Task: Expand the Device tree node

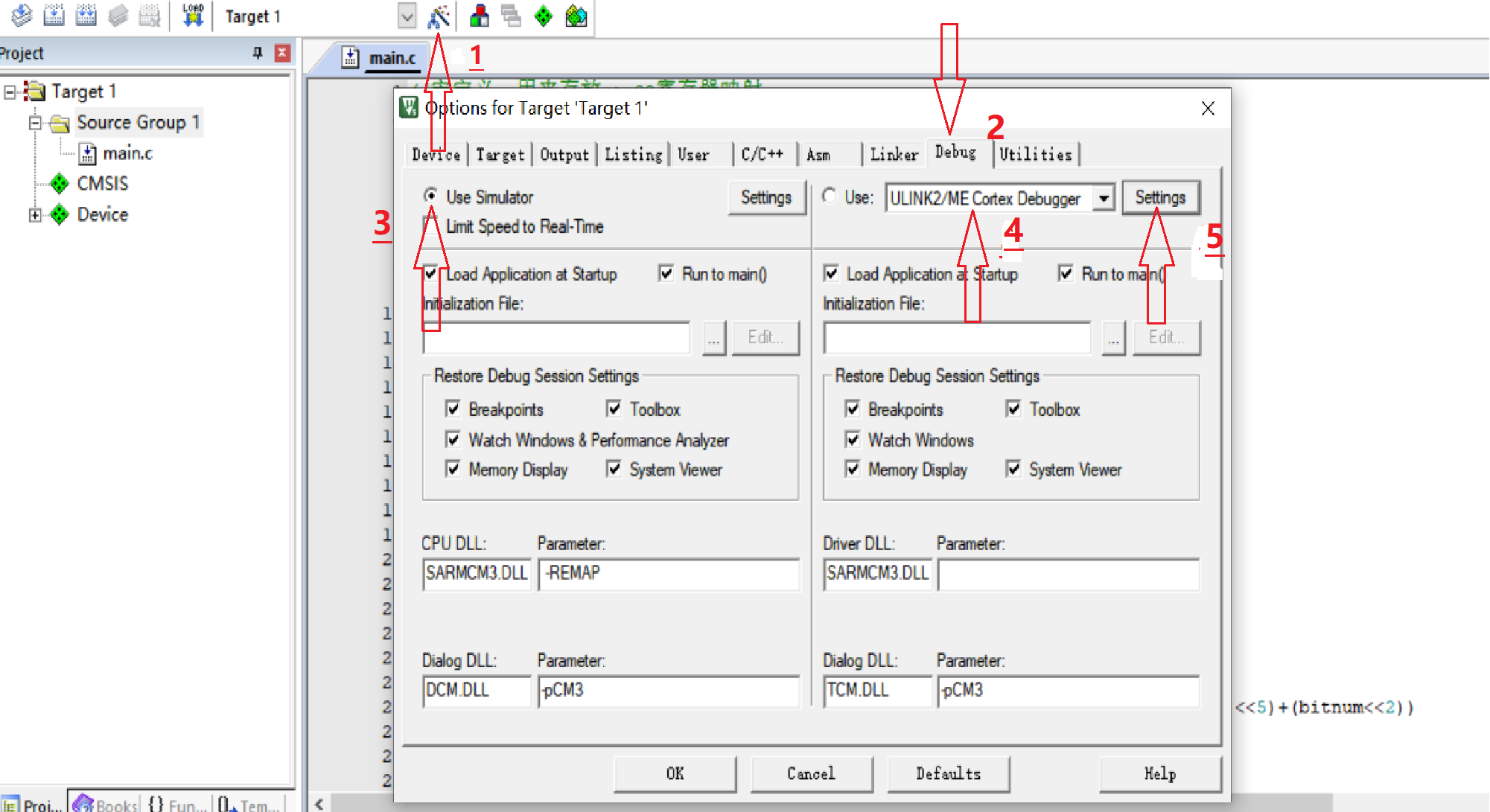Action: [x=34, y=215]
